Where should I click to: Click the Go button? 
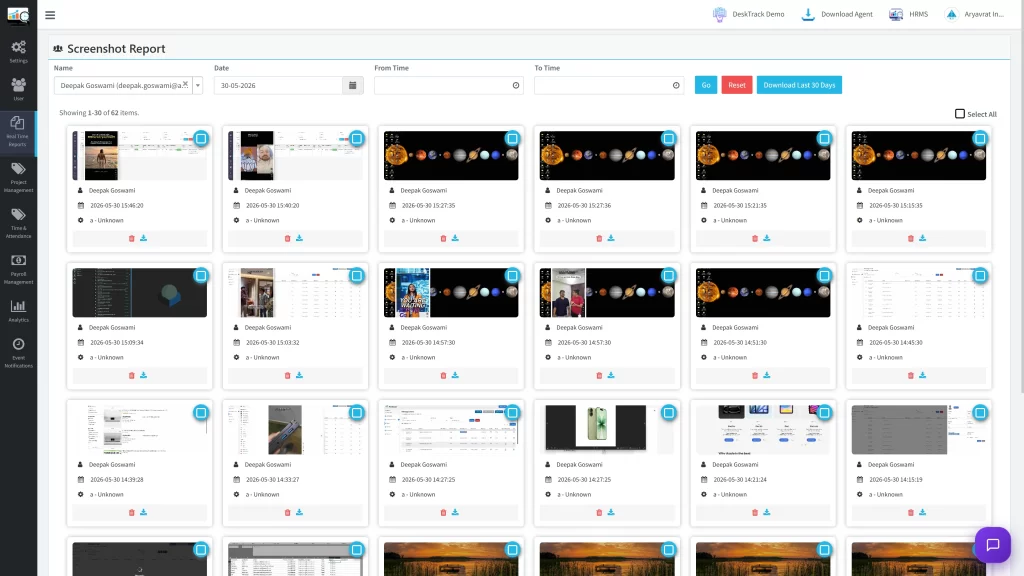[x=706, y=85]
